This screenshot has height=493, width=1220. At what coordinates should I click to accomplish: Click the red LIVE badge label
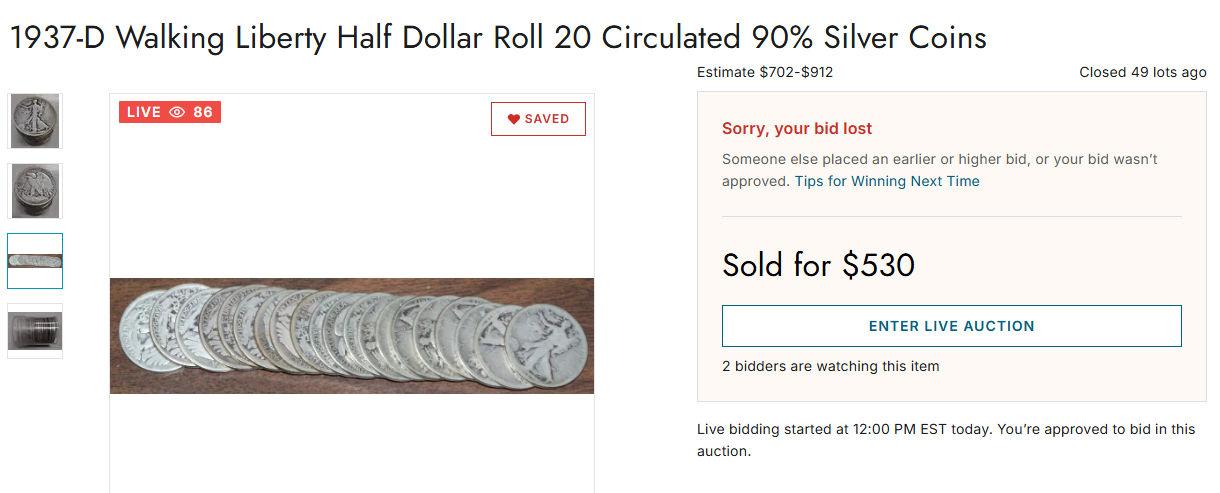point(144,112)
